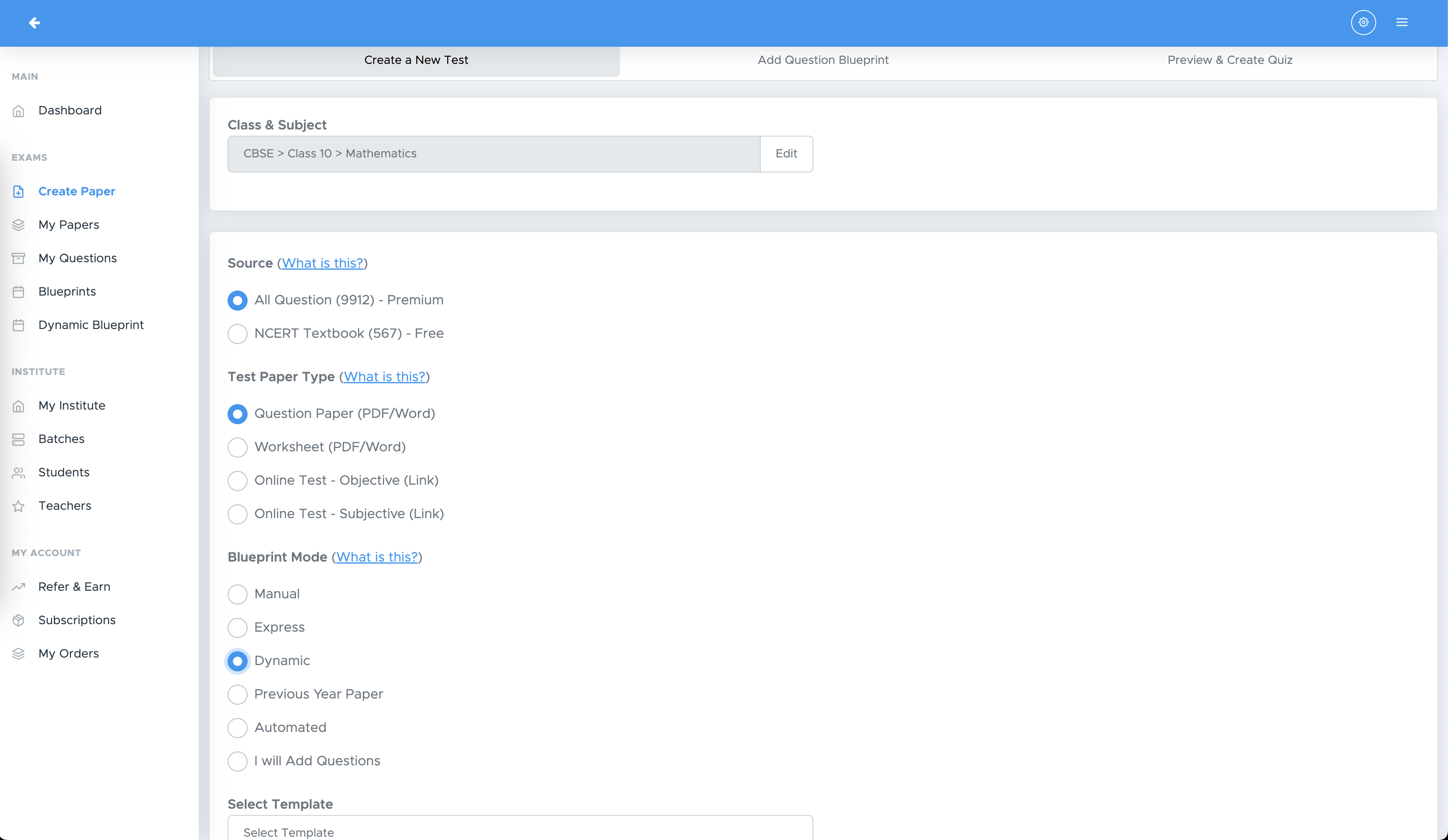Open My Orders in sidebar

click(68, 653)
